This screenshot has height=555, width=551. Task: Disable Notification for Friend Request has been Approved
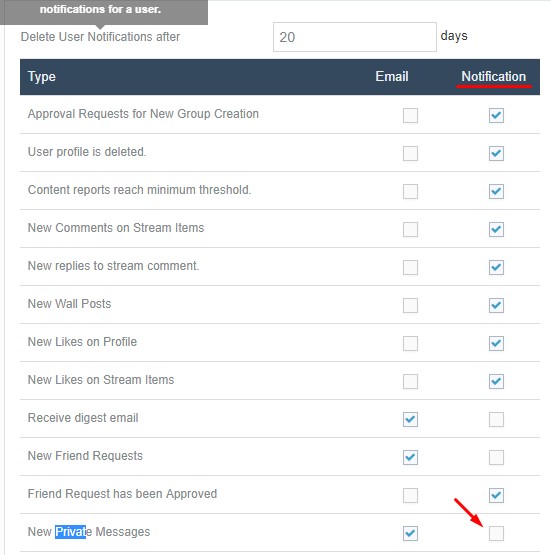click(x=496, y=495)
